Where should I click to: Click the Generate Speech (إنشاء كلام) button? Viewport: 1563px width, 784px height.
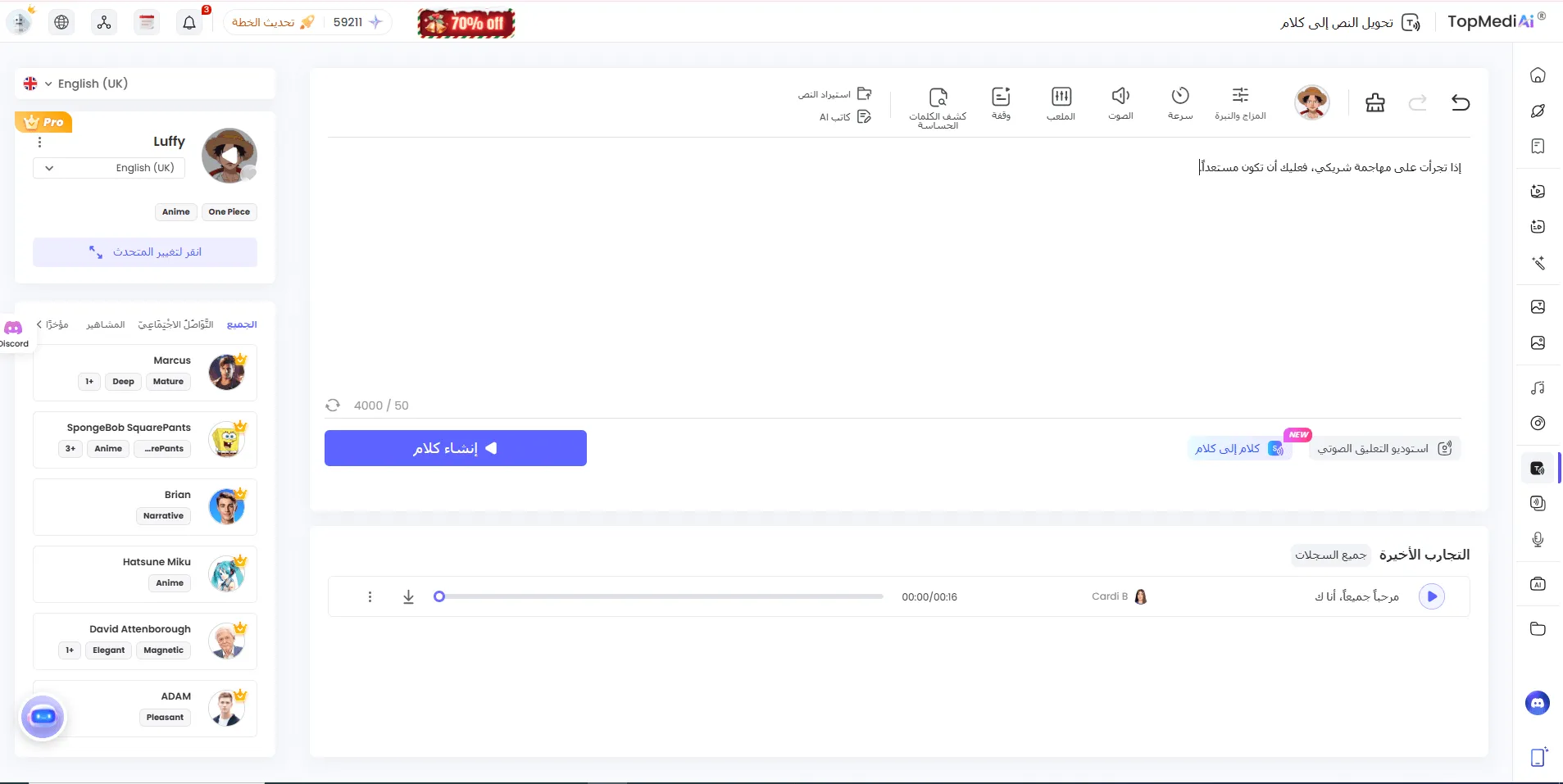click(x=456, y=448)
